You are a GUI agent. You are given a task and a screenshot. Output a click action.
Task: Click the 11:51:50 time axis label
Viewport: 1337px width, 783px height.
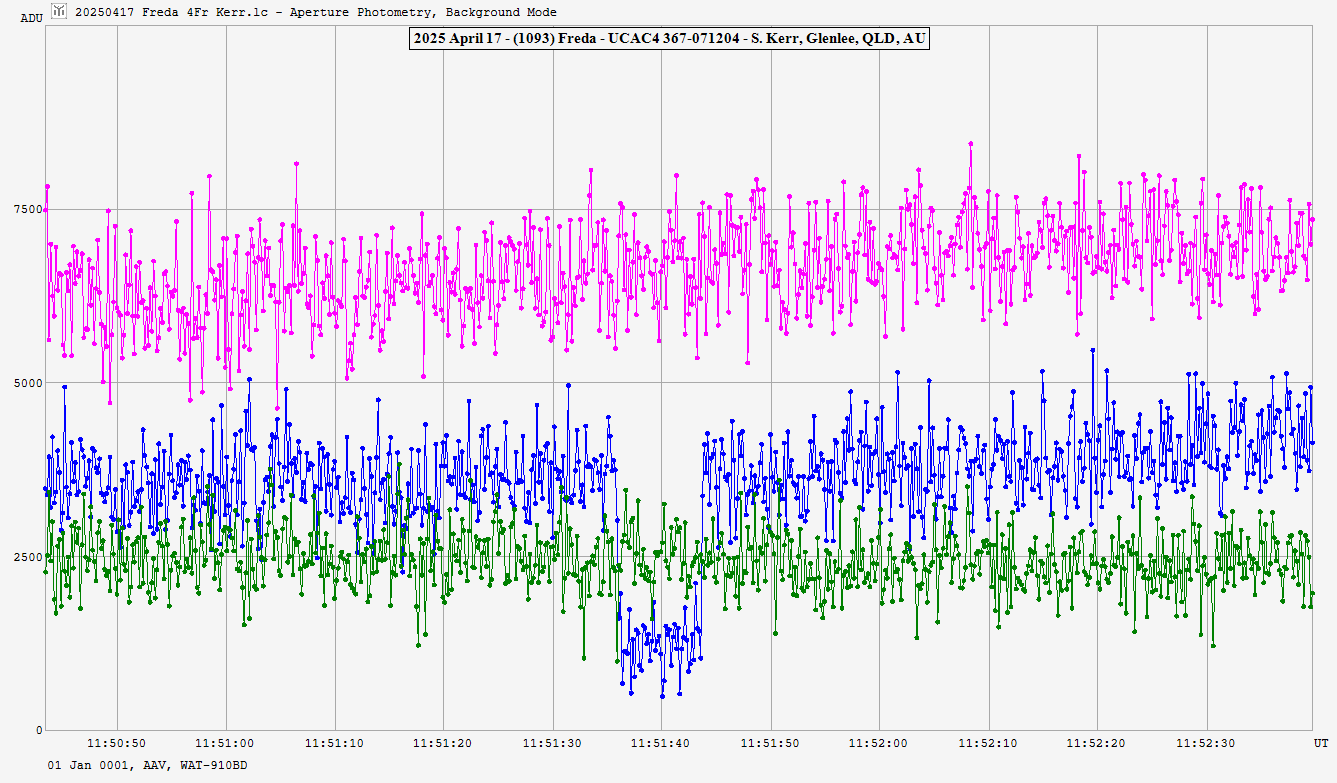tap(771, 743)
